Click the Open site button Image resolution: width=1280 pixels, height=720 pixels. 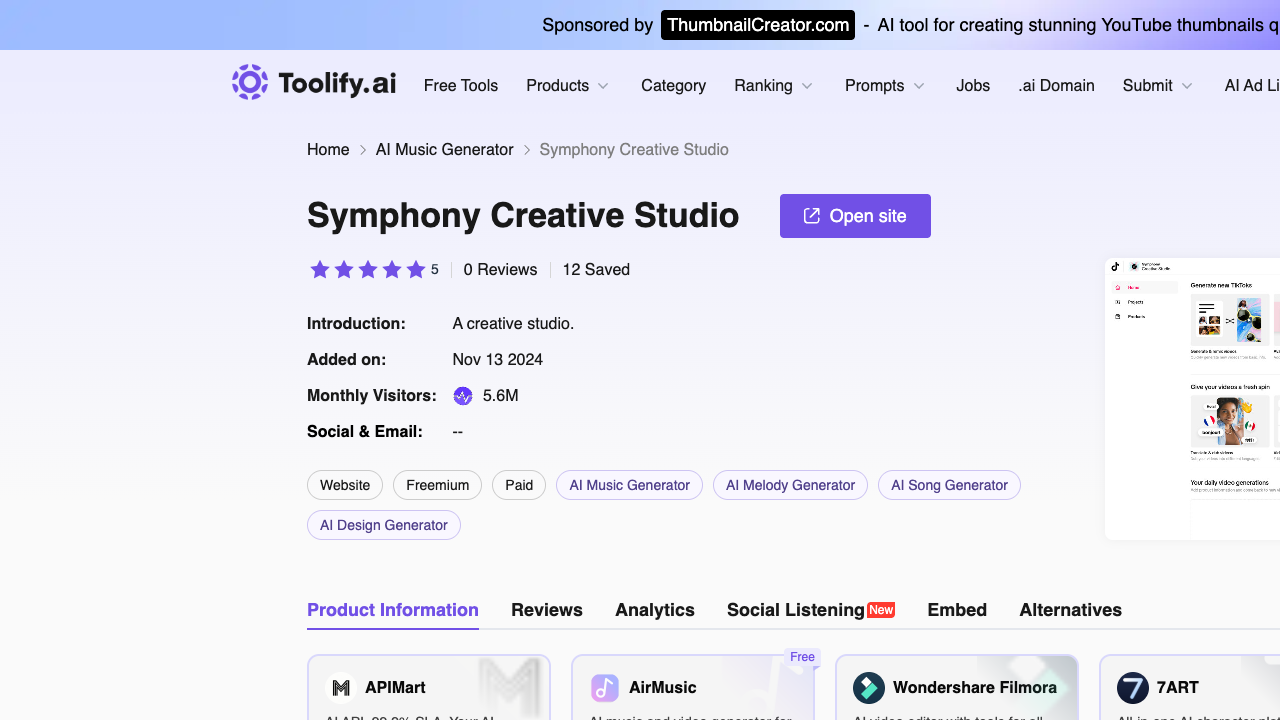[x=855, y=216]
